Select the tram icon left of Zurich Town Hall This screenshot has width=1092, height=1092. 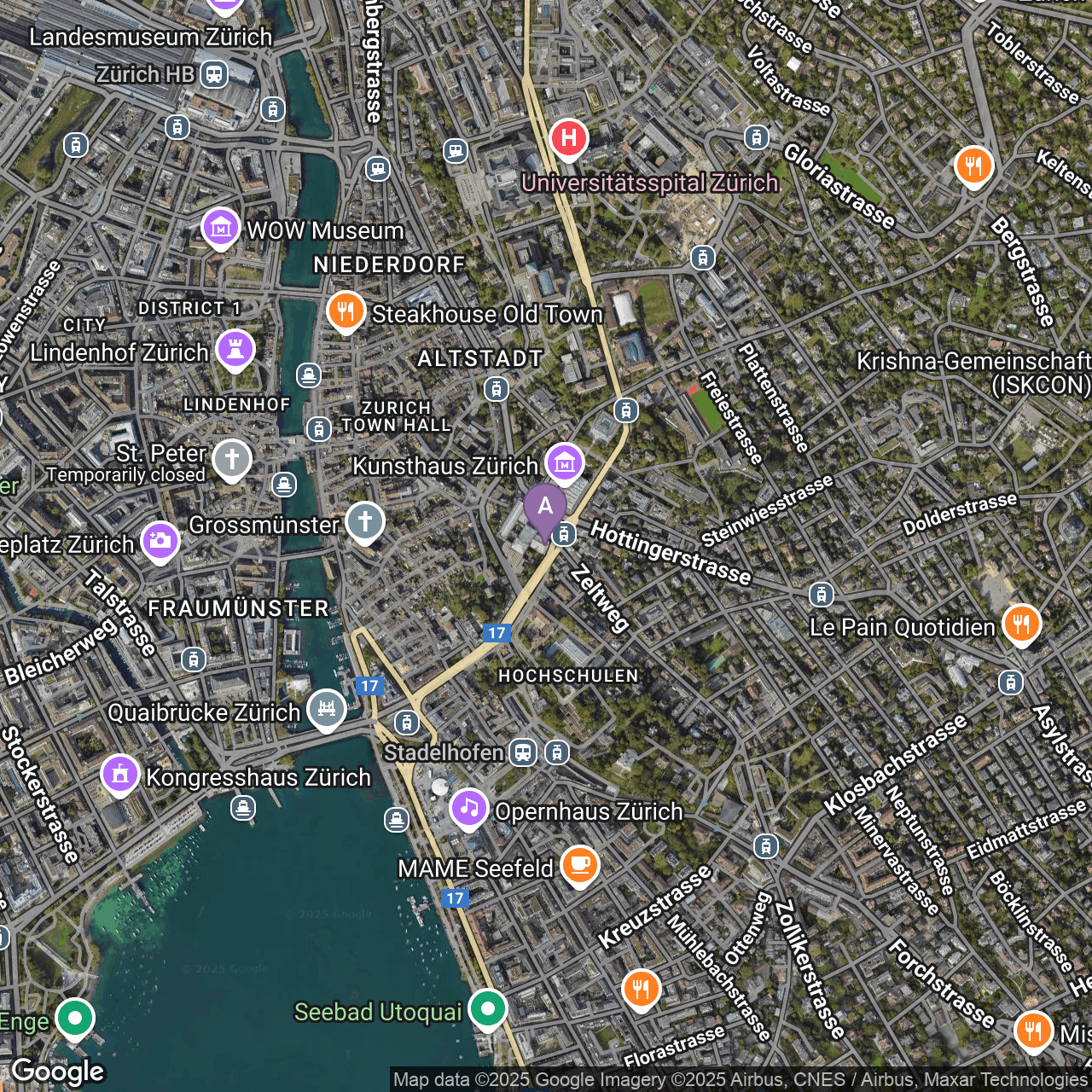click(318, 428)
